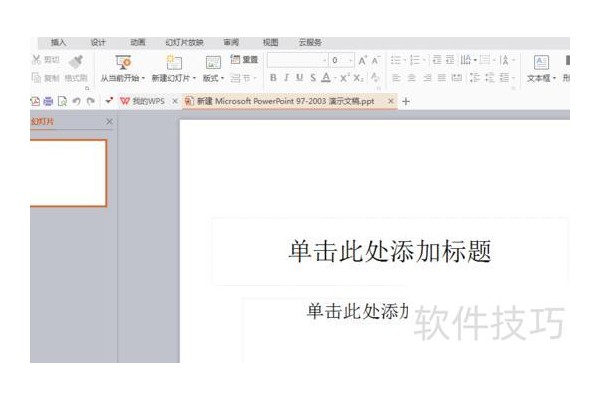The height and width of the screenshot is (400, 600).
Task: Click the Section (节) icon
Action: [236, 78]
